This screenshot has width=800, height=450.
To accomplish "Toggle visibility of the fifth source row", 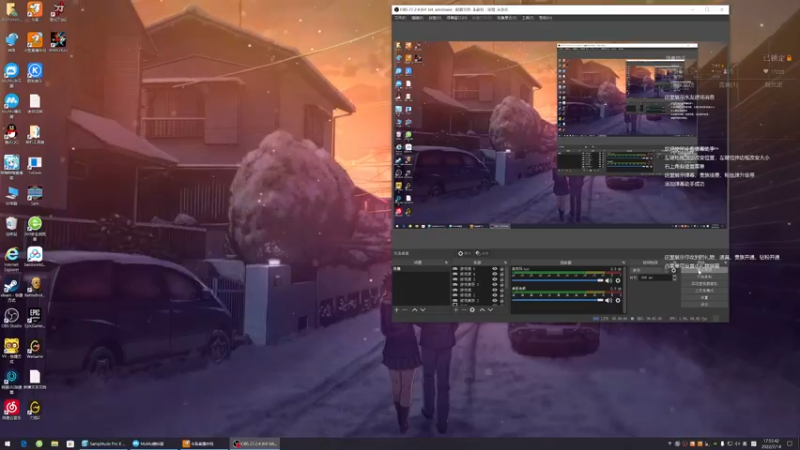I will 494,290.
